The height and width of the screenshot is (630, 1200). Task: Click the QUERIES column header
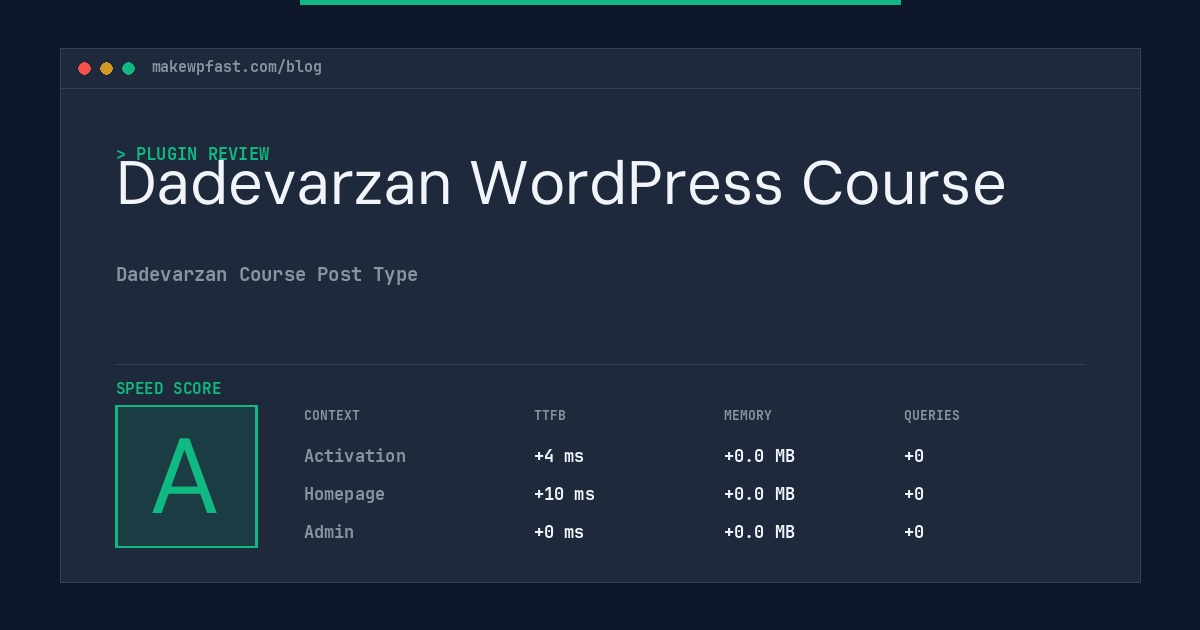(x=932, y=415)
